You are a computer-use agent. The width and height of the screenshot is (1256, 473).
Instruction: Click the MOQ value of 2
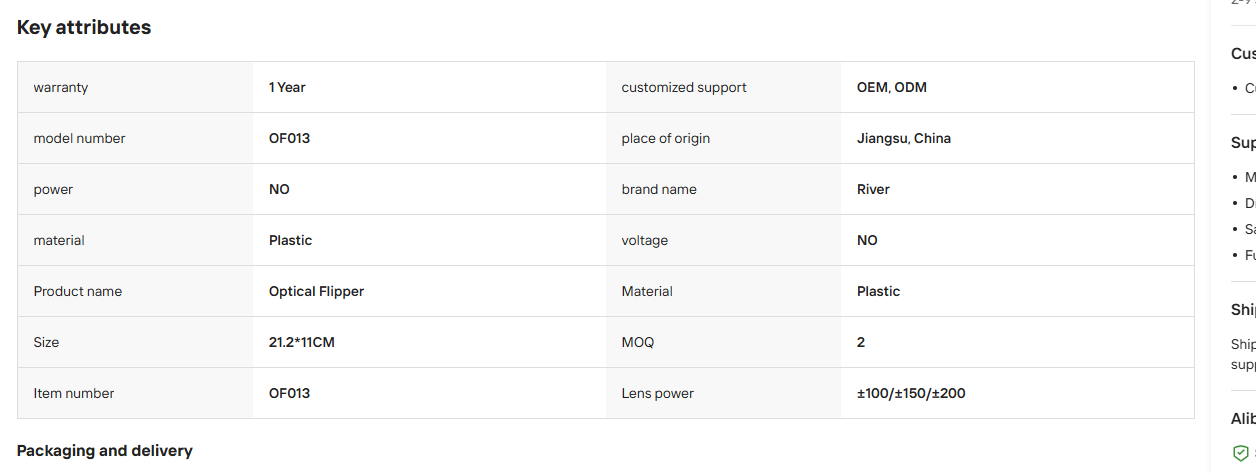click(861, 342)
